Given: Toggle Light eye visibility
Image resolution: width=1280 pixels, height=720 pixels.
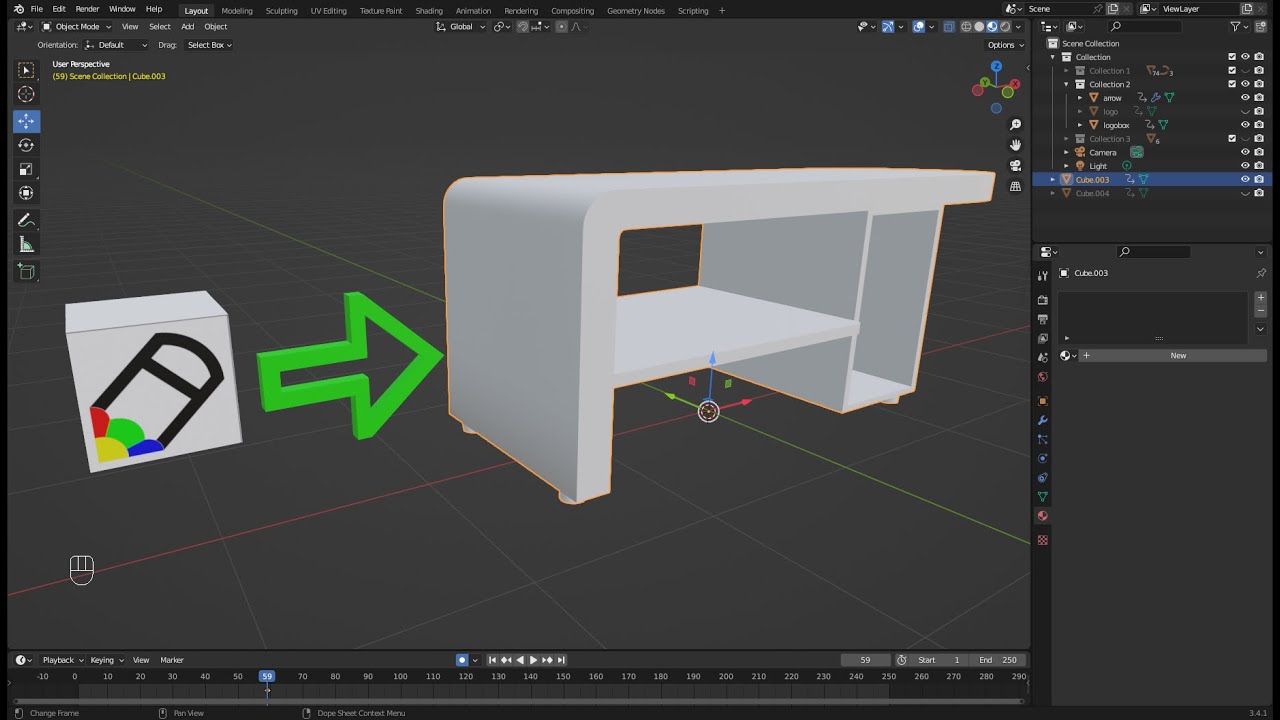Looking at the screenshot, I should tap(1245, 166).
